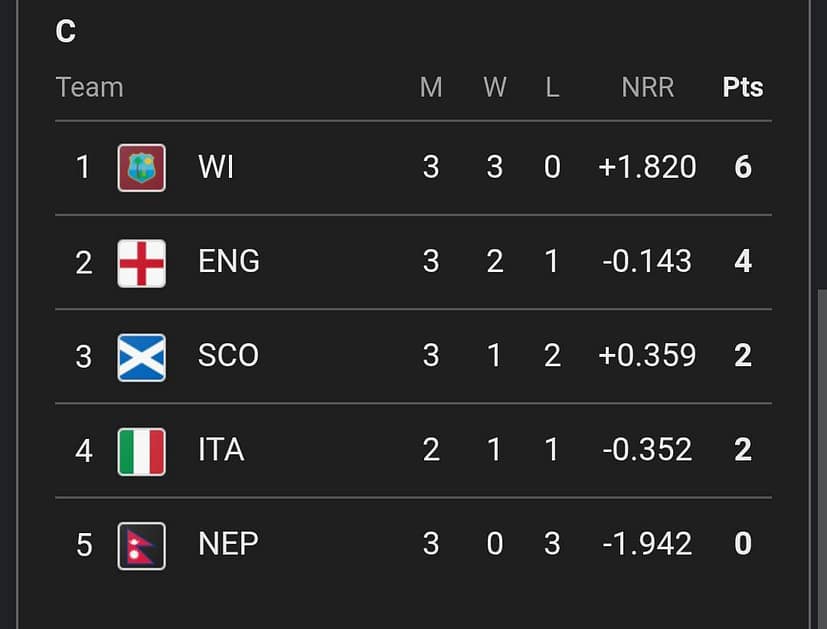Screen dimensions: 827x629
Task: Click the M matches column header
Action: tap(431, 88)
